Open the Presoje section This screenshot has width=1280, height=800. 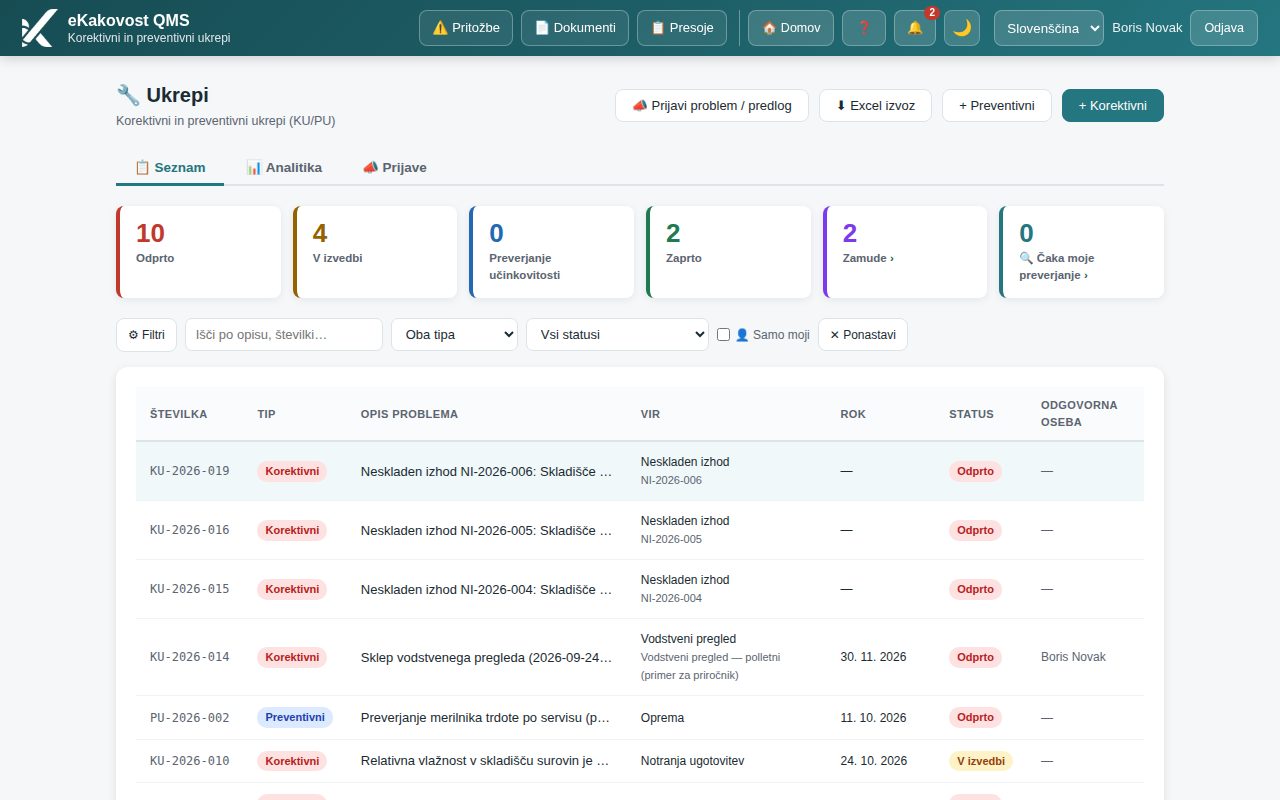[682, 28]
